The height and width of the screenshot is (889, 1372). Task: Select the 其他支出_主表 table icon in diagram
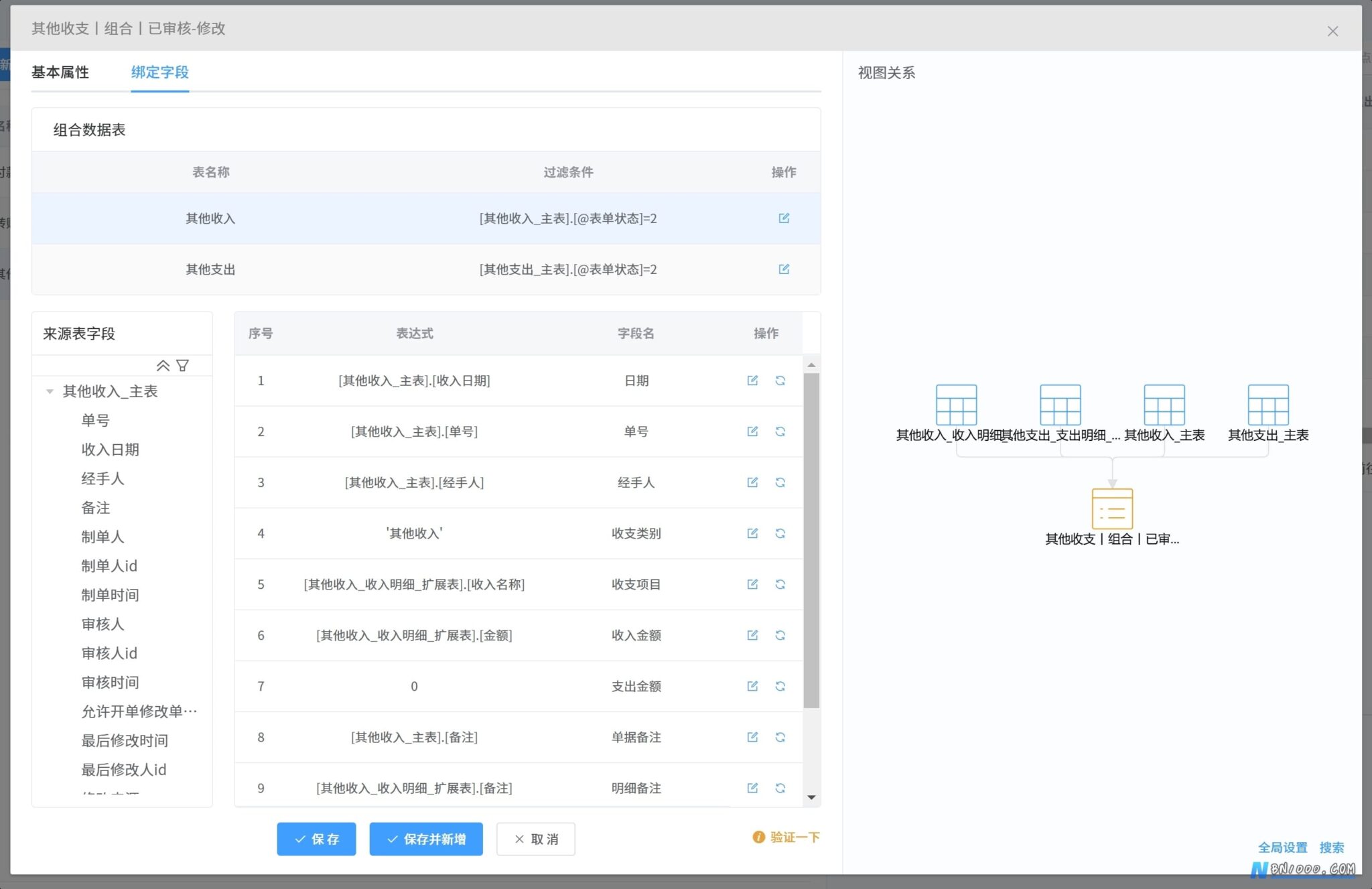(1268, 405)
